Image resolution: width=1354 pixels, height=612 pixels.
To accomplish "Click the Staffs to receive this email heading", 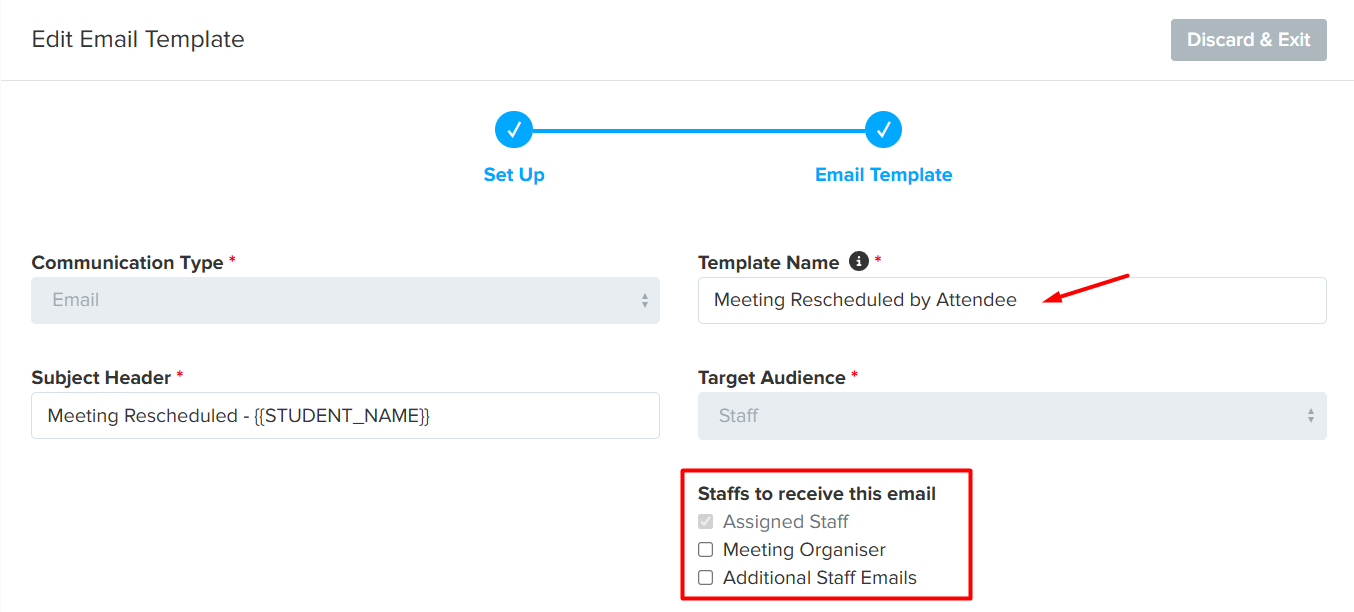I will point(816,494).
